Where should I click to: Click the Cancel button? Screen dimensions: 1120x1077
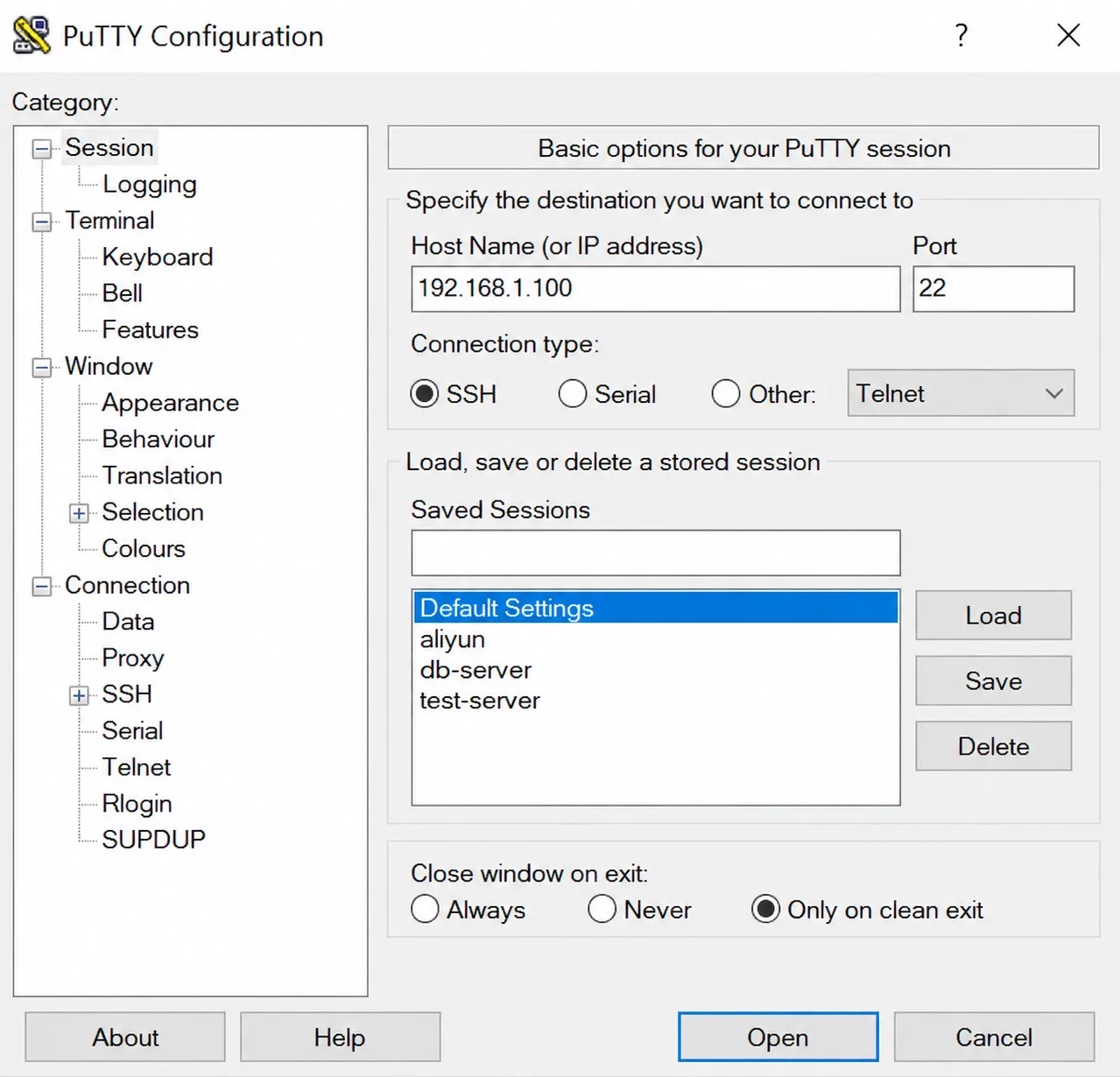pos(994,1038)
